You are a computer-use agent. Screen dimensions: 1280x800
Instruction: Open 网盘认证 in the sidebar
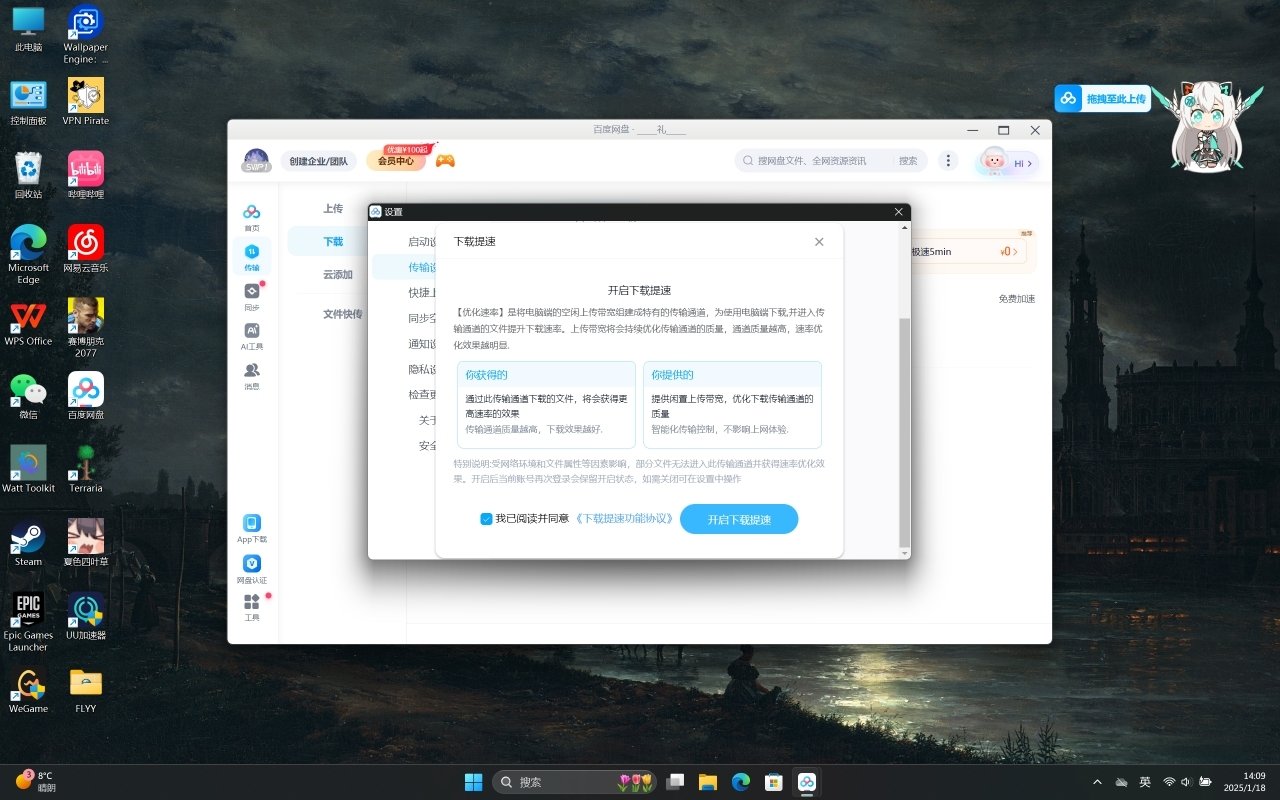[252, 570]
